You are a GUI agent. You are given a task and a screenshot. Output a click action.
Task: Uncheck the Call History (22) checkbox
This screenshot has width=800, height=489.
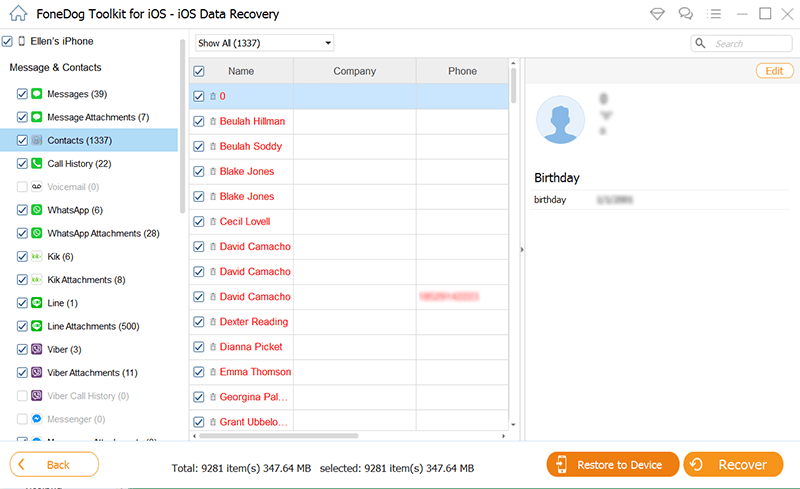point(22,163)
